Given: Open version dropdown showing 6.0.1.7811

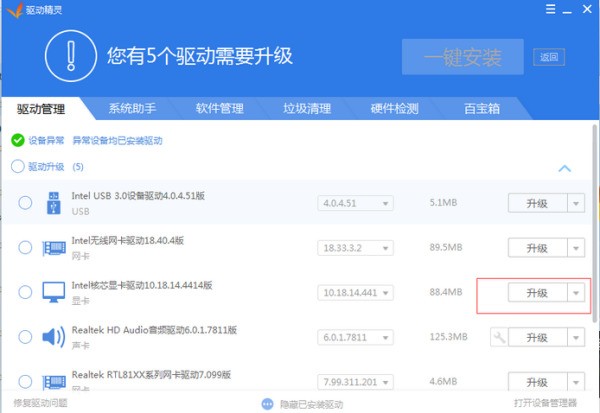Looking at the screenshot, I should tap(355, 337).
